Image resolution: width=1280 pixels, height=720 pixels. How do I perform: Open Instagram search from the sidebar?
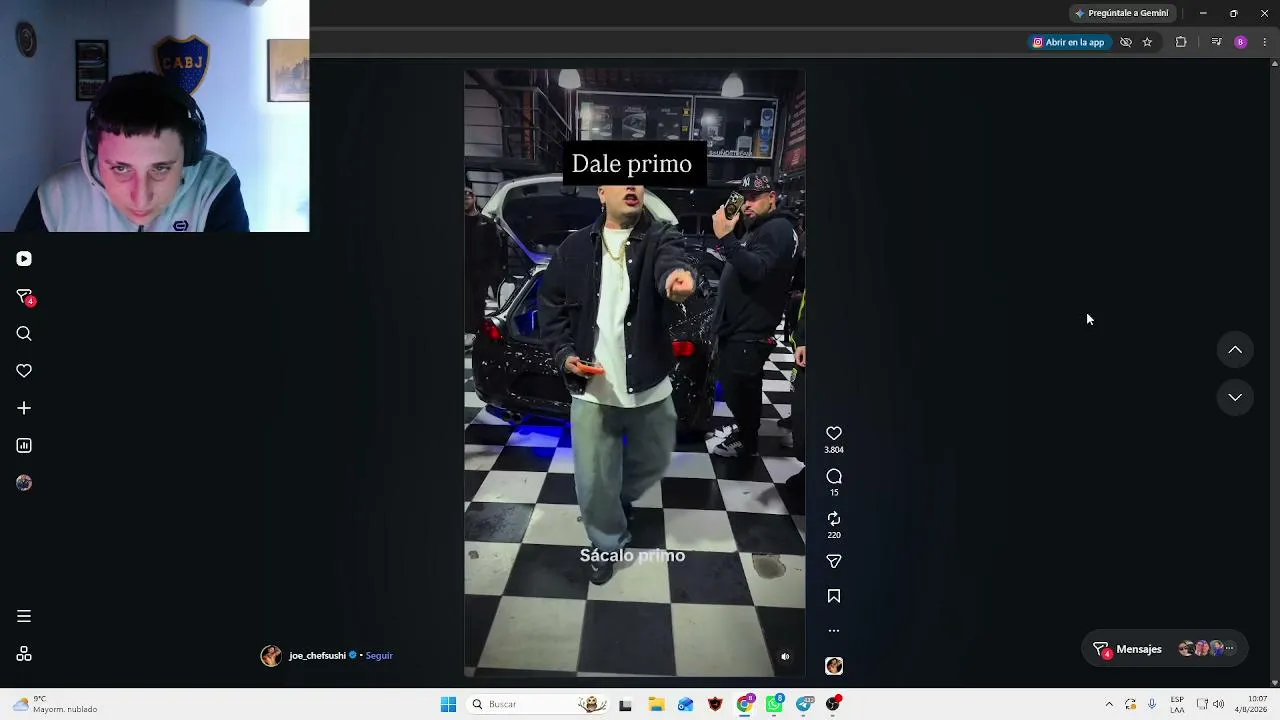coord(24,334)
